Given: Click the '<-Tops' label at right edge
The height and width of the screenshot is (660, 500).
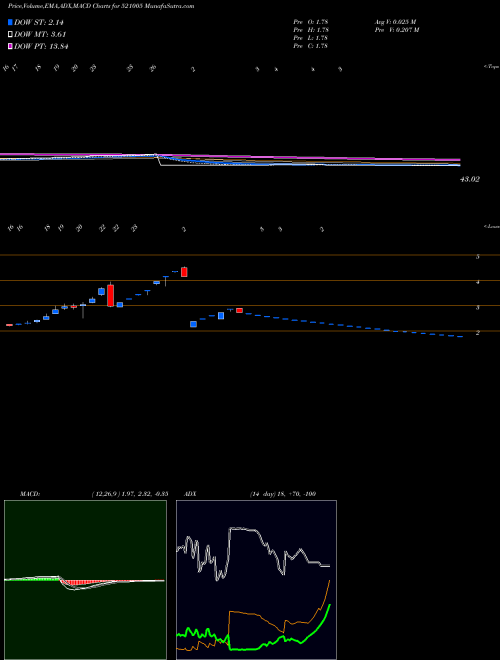Looking at the screenshot, I should pyautogui.click(x=492, y=67).
